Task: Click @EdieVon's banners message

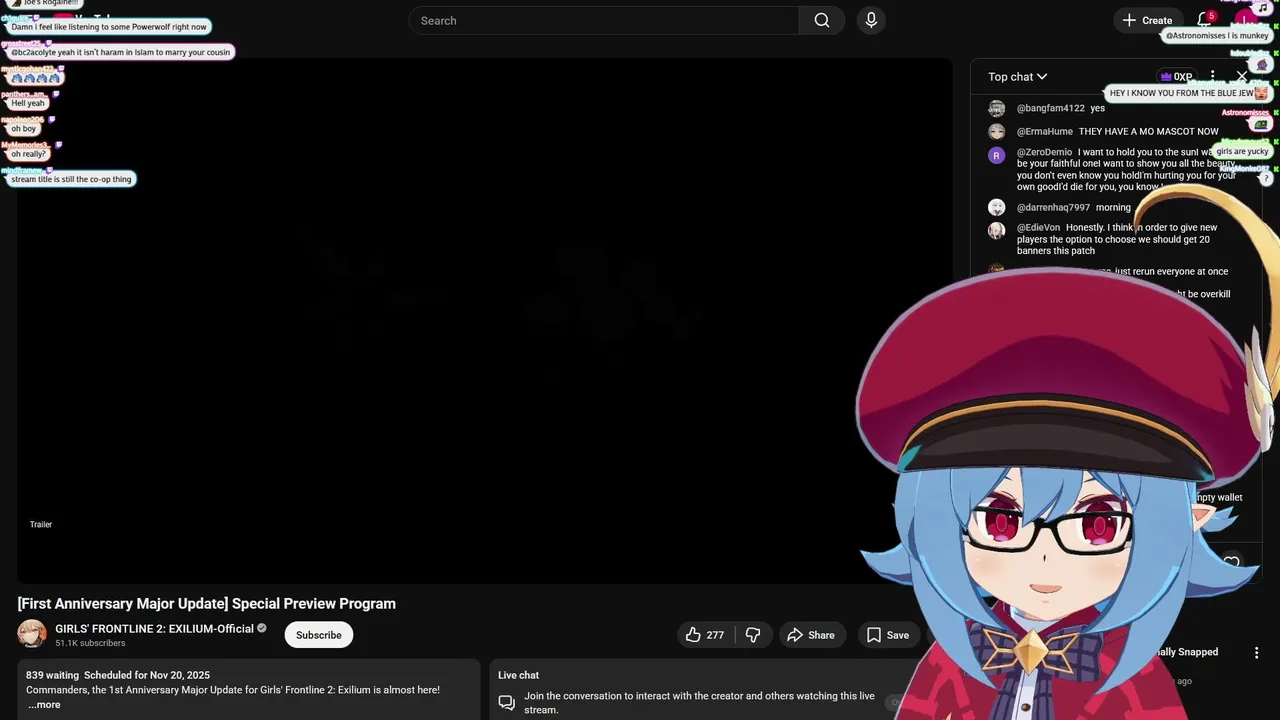Action: 1118,239
